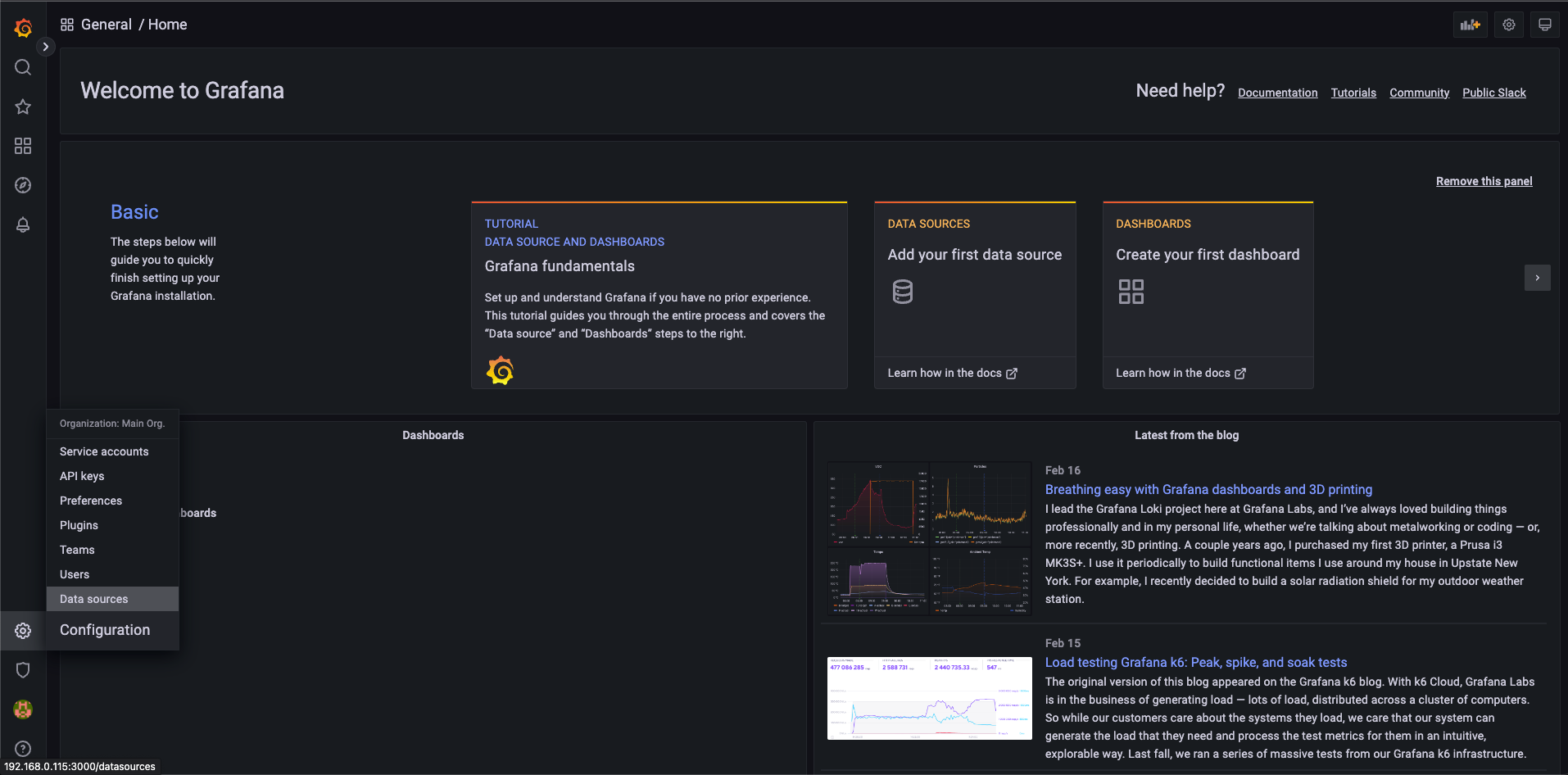The image size is (1568, 775).
Task: Select Service accounts in the Configuration menu
Action: (112, 451)
